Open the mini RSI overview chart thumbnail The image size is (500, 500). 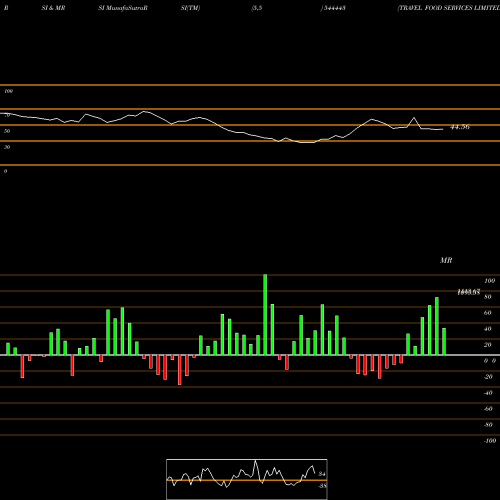tap(247, 479)
